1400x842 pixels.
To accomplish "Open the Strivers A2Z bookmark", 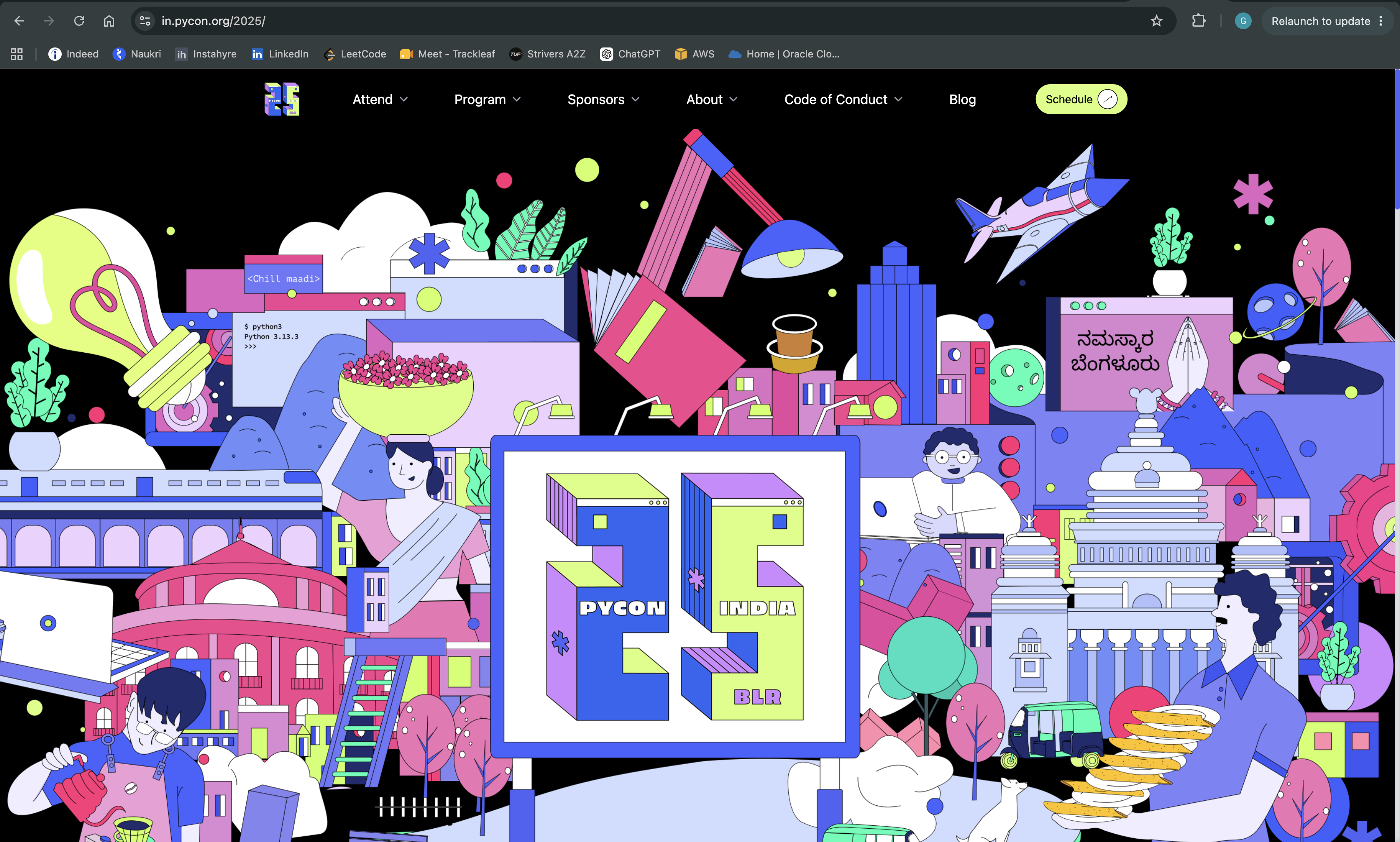I will [548, 54].
